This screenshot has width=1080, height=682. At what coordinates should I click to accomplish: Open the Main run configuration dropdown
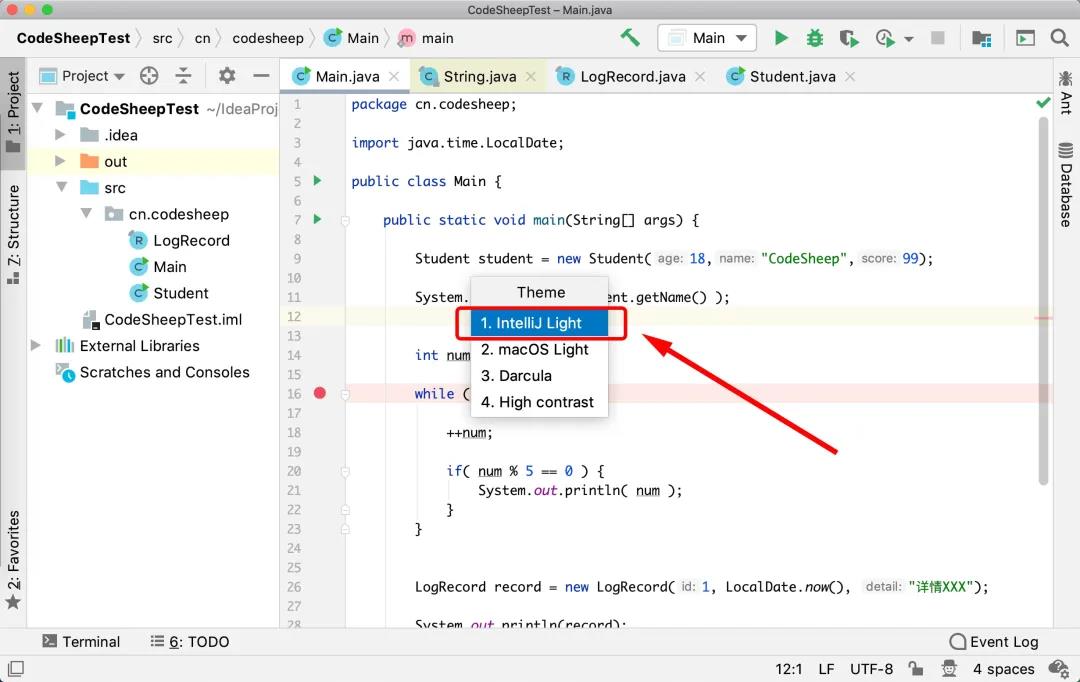click(707, 38)
